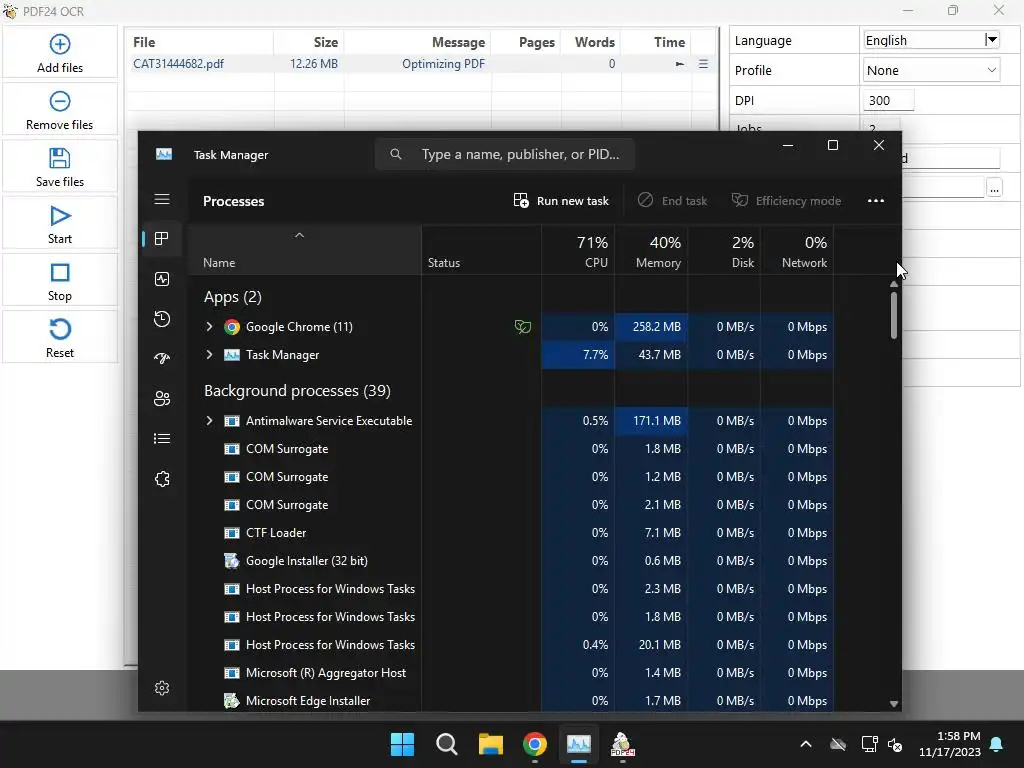Image resolution: width=1024 pixels, height=768 pixels.
Task: Open Windows Search from taskbar
Action: (x=447, y=744)
